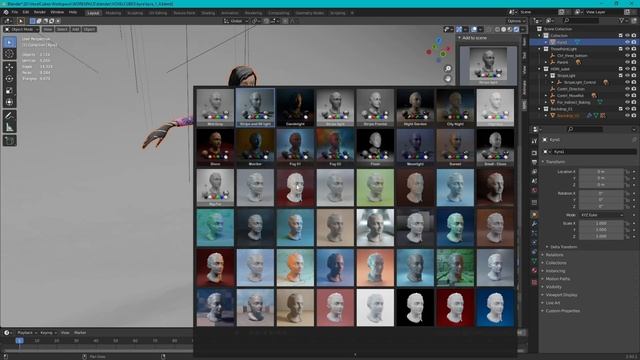Choose the Candlelight lighting preset thumbnail
This screenshot has height=360, width=640.
pyautogui.click(x=295, y=107)
